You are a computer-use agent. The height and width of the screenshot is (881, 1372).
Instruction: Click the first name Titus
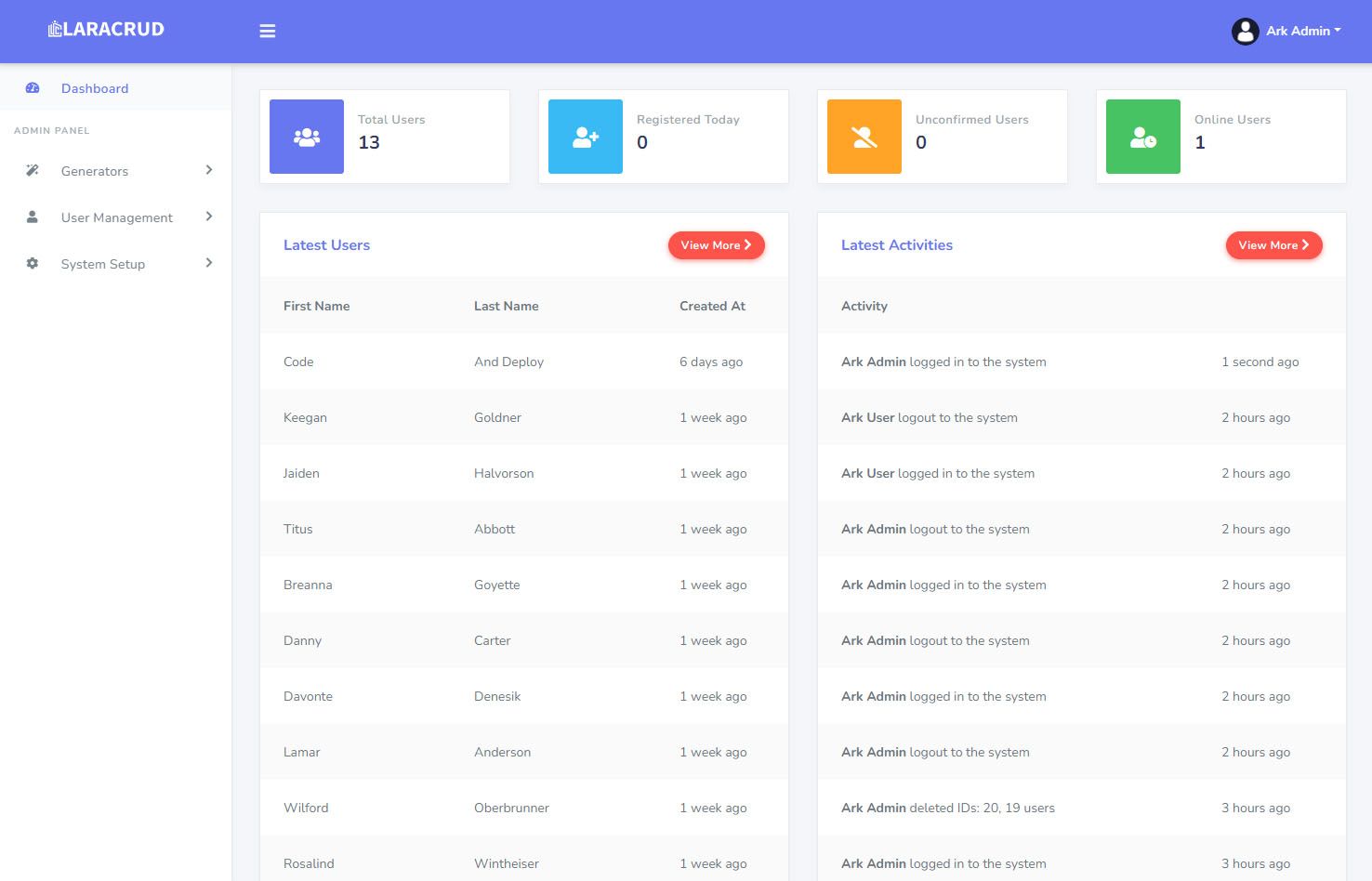[298, 529]
